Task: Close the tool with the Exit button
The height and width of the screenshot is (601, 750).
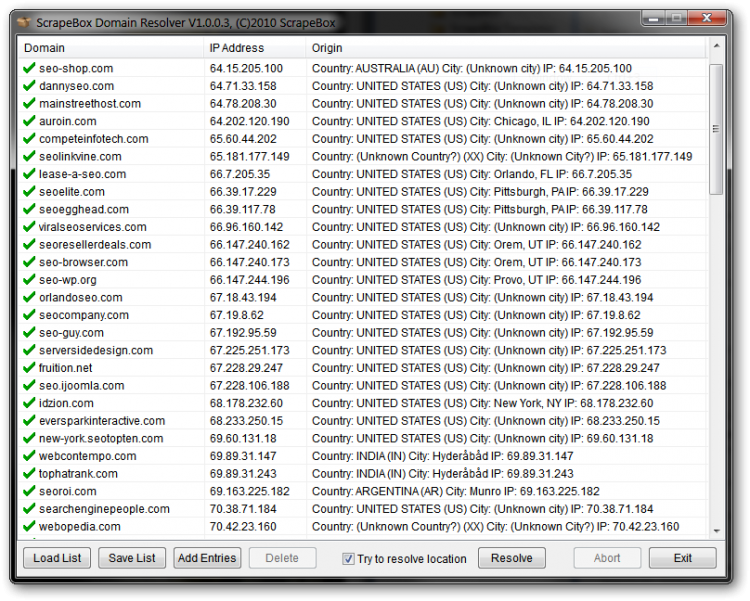Action: pos(683,558)
